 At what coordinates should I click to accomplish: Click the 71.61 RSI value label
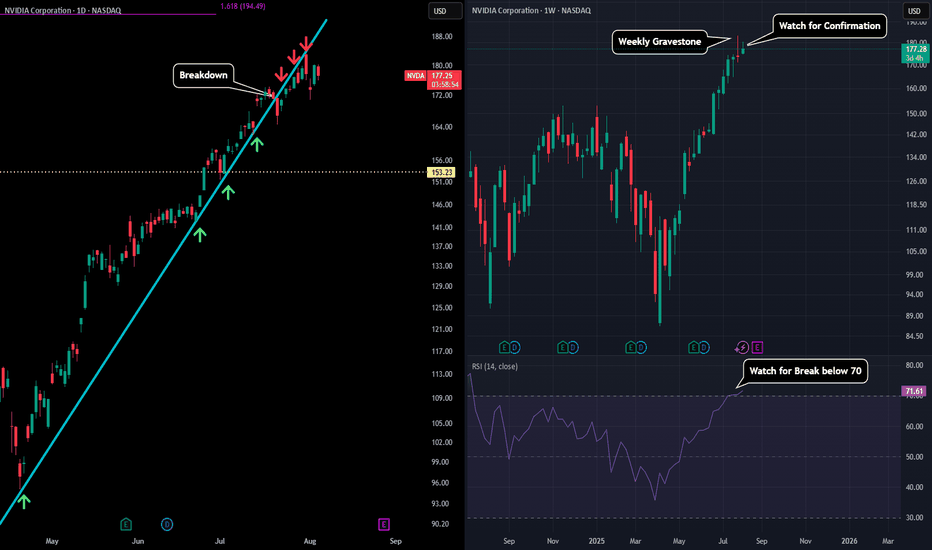click(914, 391)
